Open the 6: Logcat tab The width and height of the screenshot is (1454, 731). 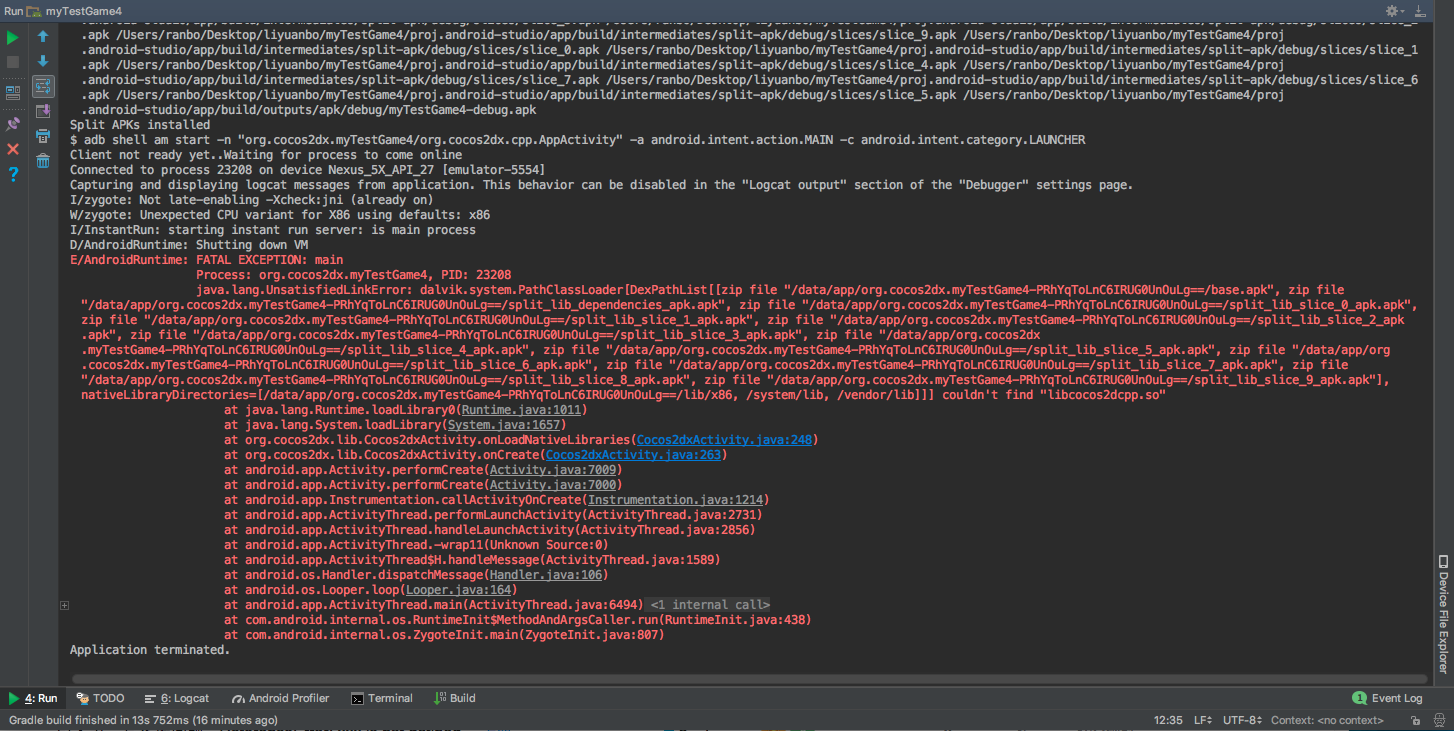[177, 698]
